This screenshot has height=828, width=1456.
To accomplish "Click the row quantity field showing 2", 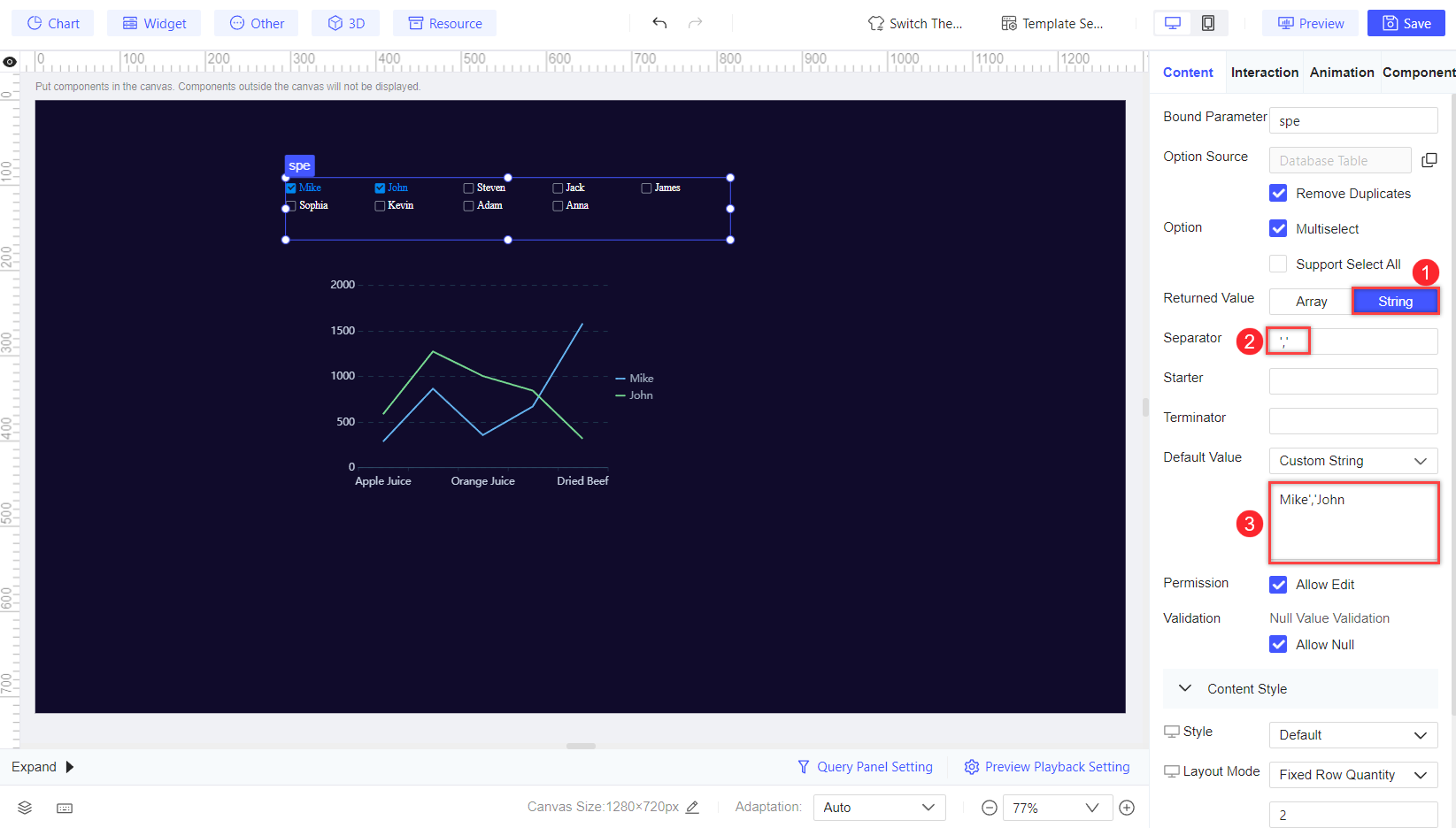I will pos(1353,815).
